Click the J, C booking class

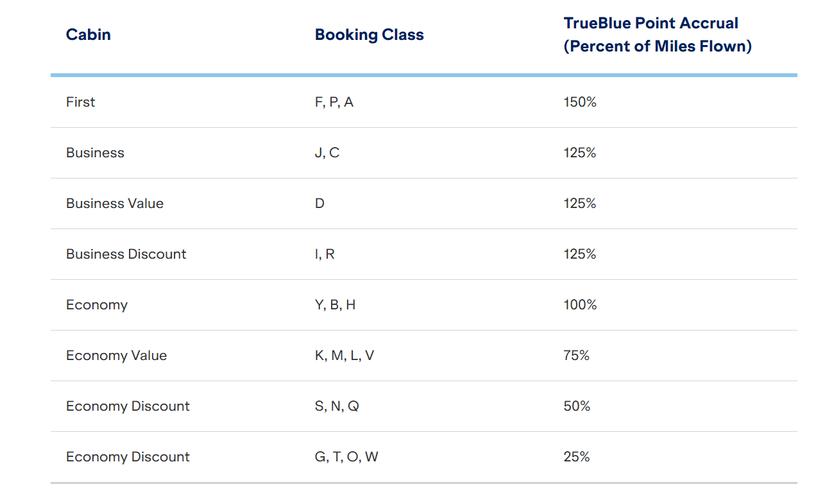point(327,153)
